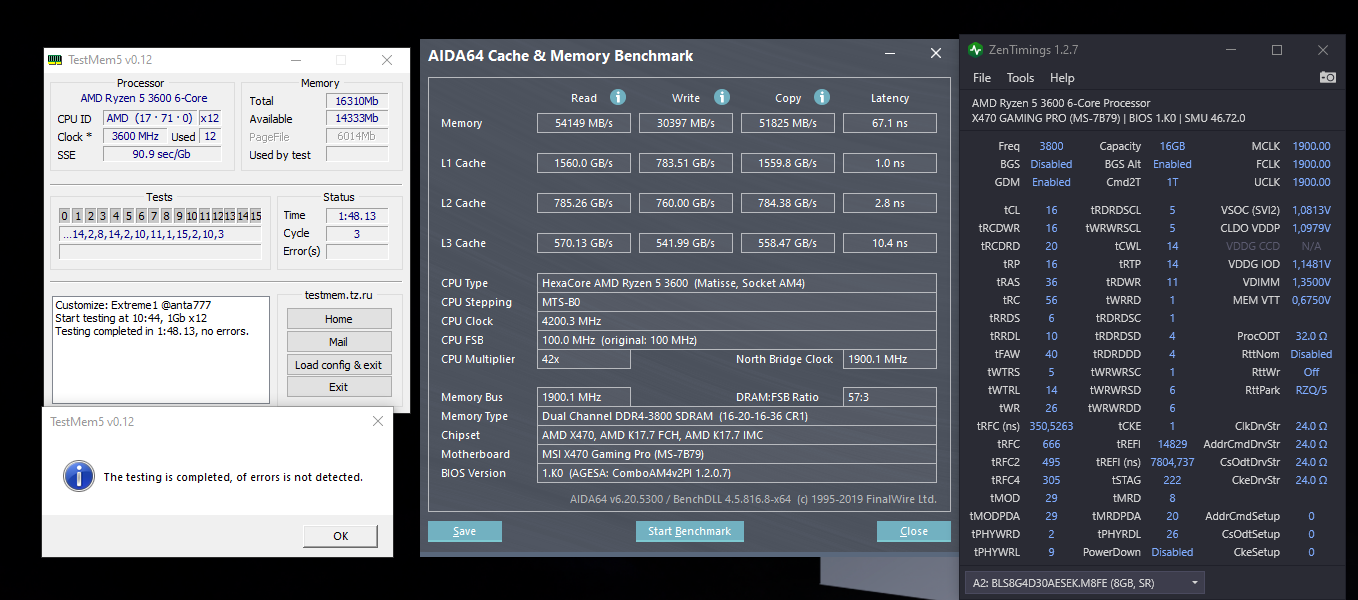Click OK in the TestMem5 completion dialog
The image size is (1358, 600).
coord(341,536)
